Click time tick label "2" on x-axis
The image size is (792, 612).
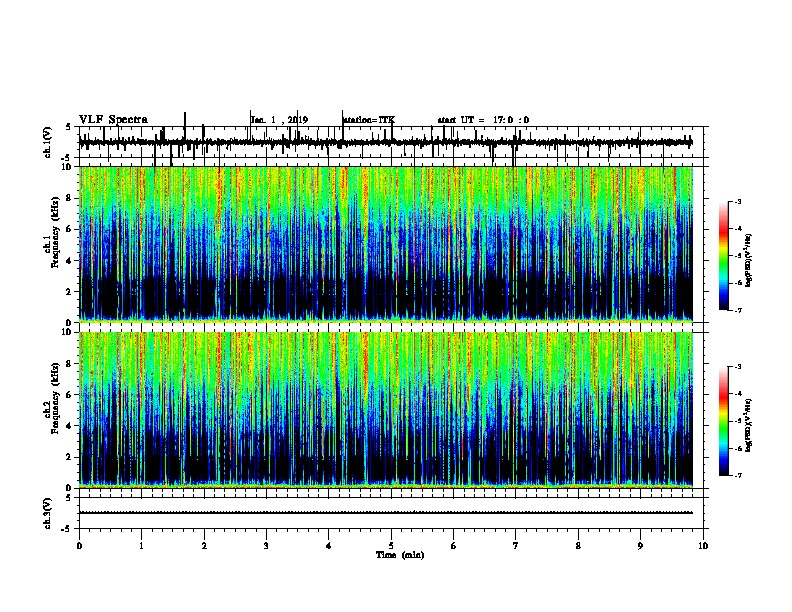(x=204, y=546)
